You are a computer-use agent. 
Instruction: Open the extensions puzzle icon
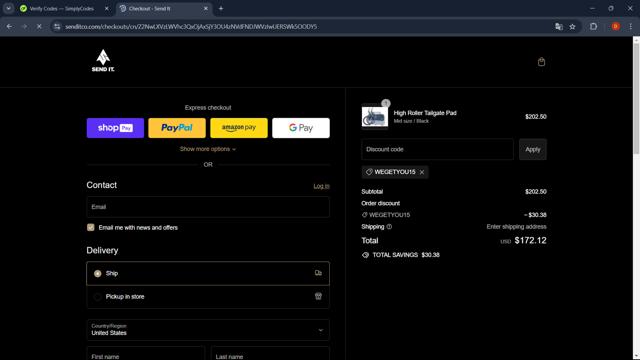point(593,27)
